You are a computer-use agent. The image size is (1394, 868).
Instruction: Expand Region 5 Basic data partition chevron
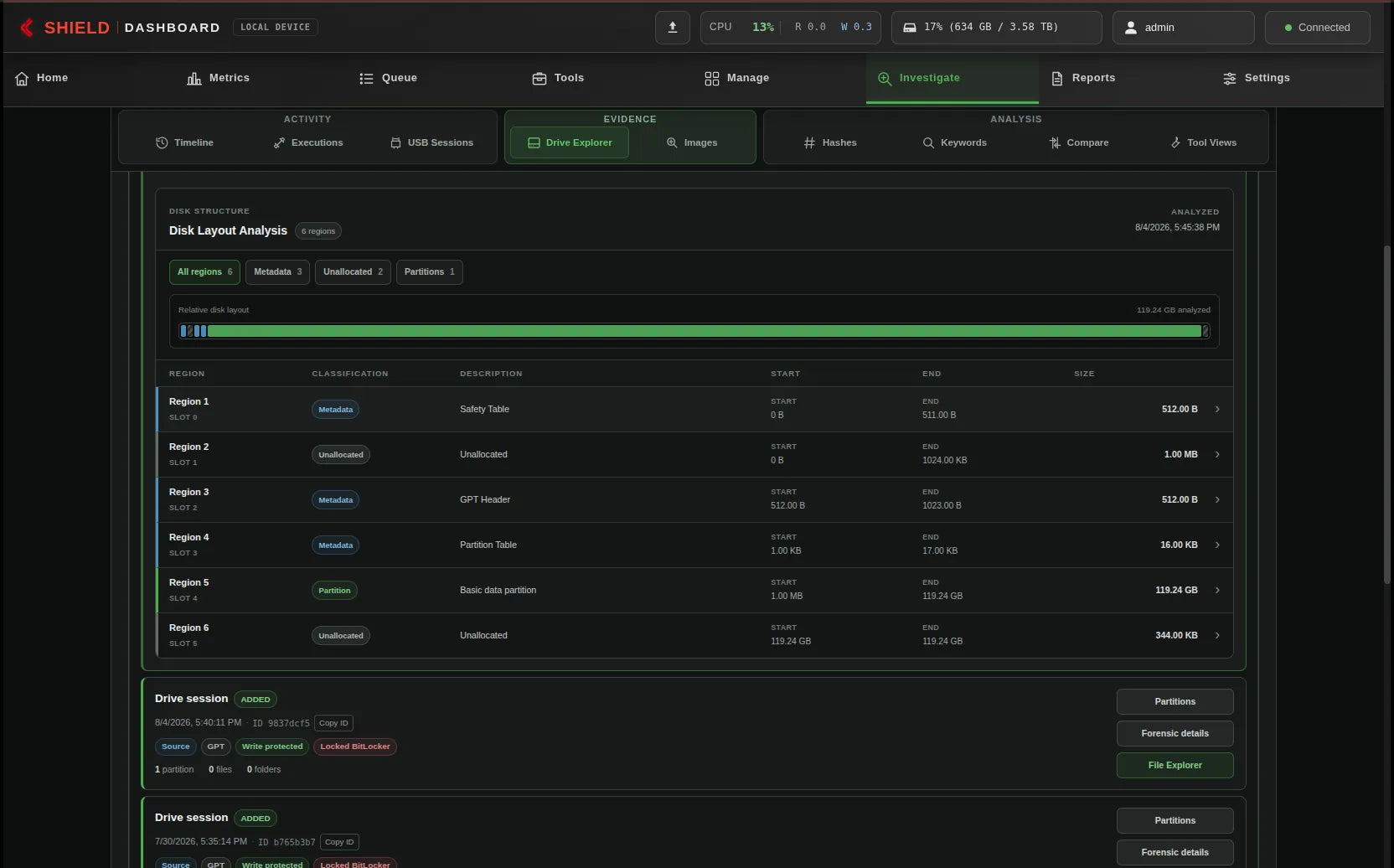tap(1217, 591)
